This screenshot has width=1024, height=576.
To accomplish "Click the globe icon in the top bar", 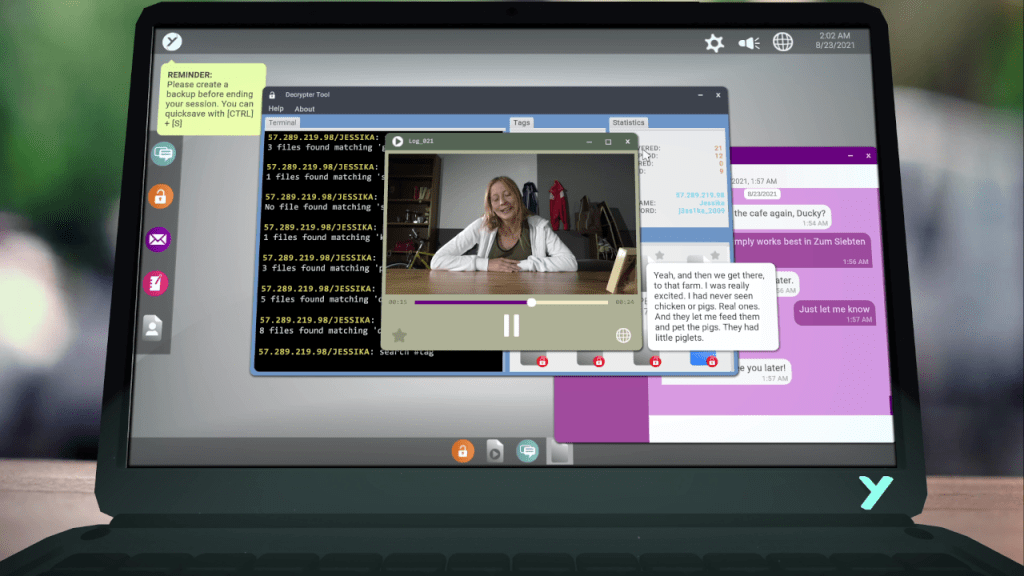I will 783,42.
